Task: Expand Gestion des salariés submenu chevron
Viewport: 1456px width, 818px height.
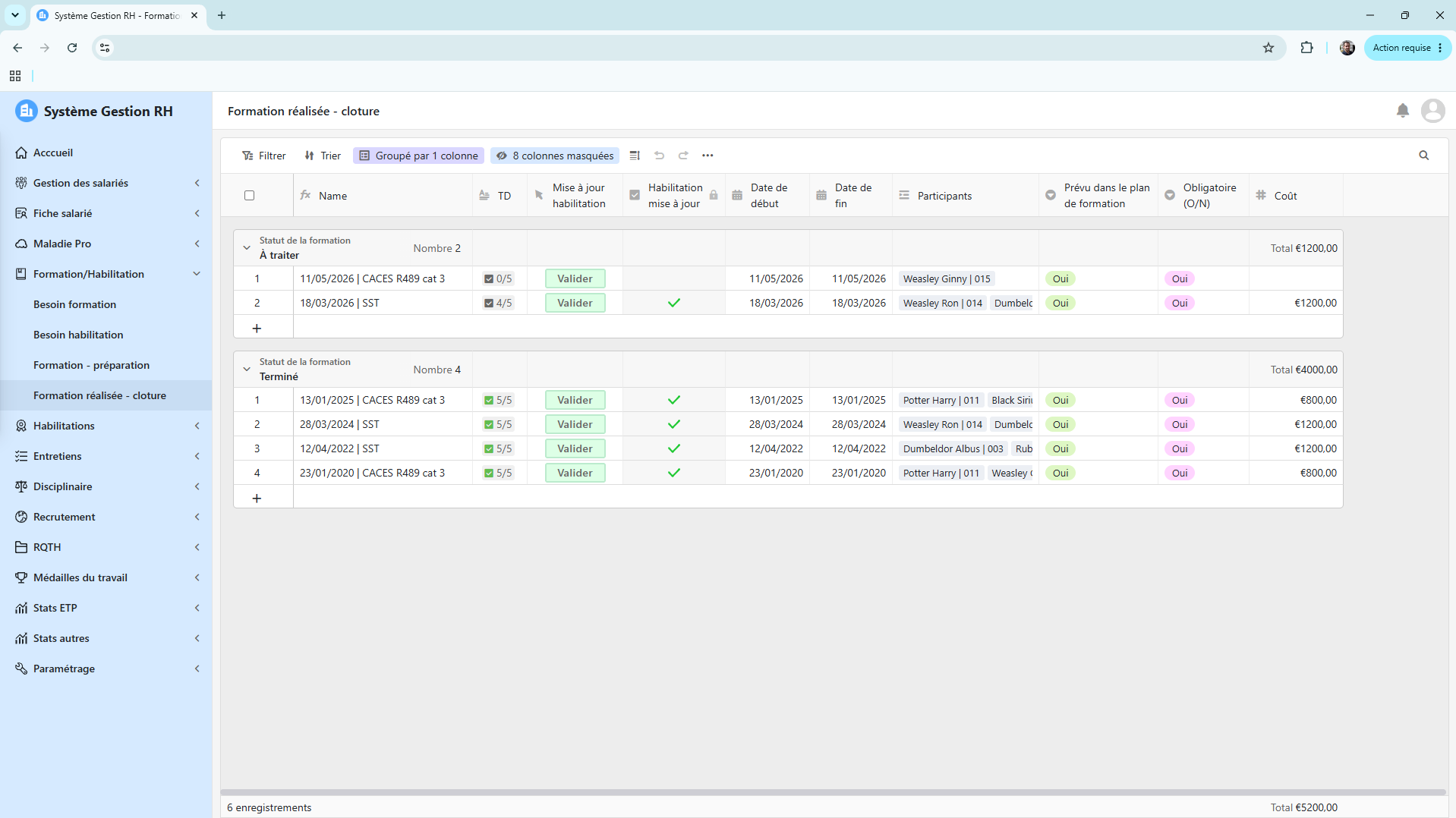Action: (x=197, y=183)
